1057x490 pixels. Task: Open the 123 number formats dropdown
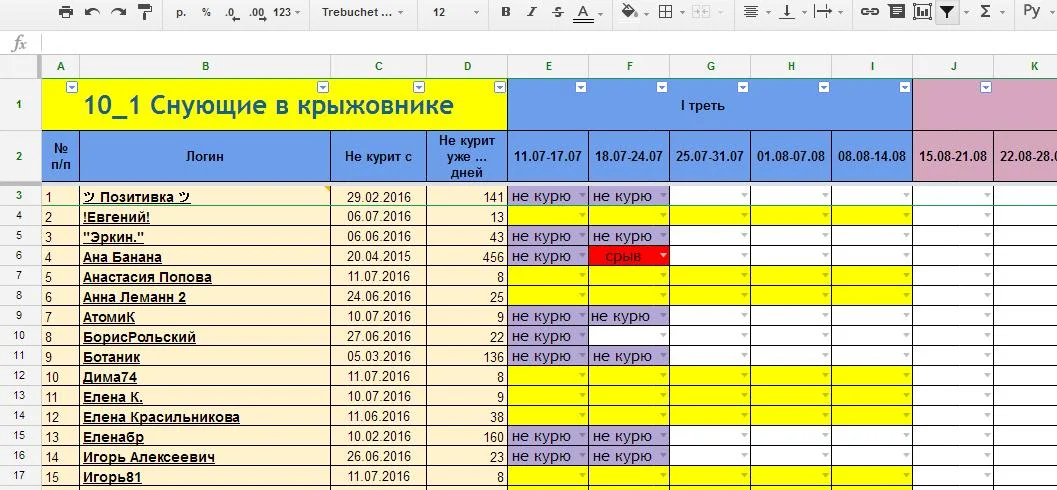pyautogui.click(x=286, y=12)
